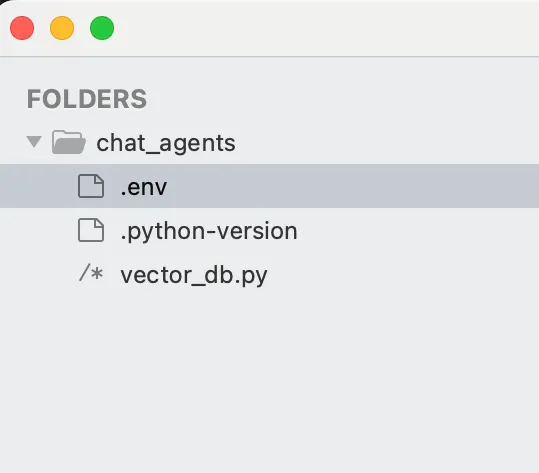Viewport: 539px width, 473px height.
Task: Click the /* source icon of vector_db.py
Action: (x=91, y=274)
